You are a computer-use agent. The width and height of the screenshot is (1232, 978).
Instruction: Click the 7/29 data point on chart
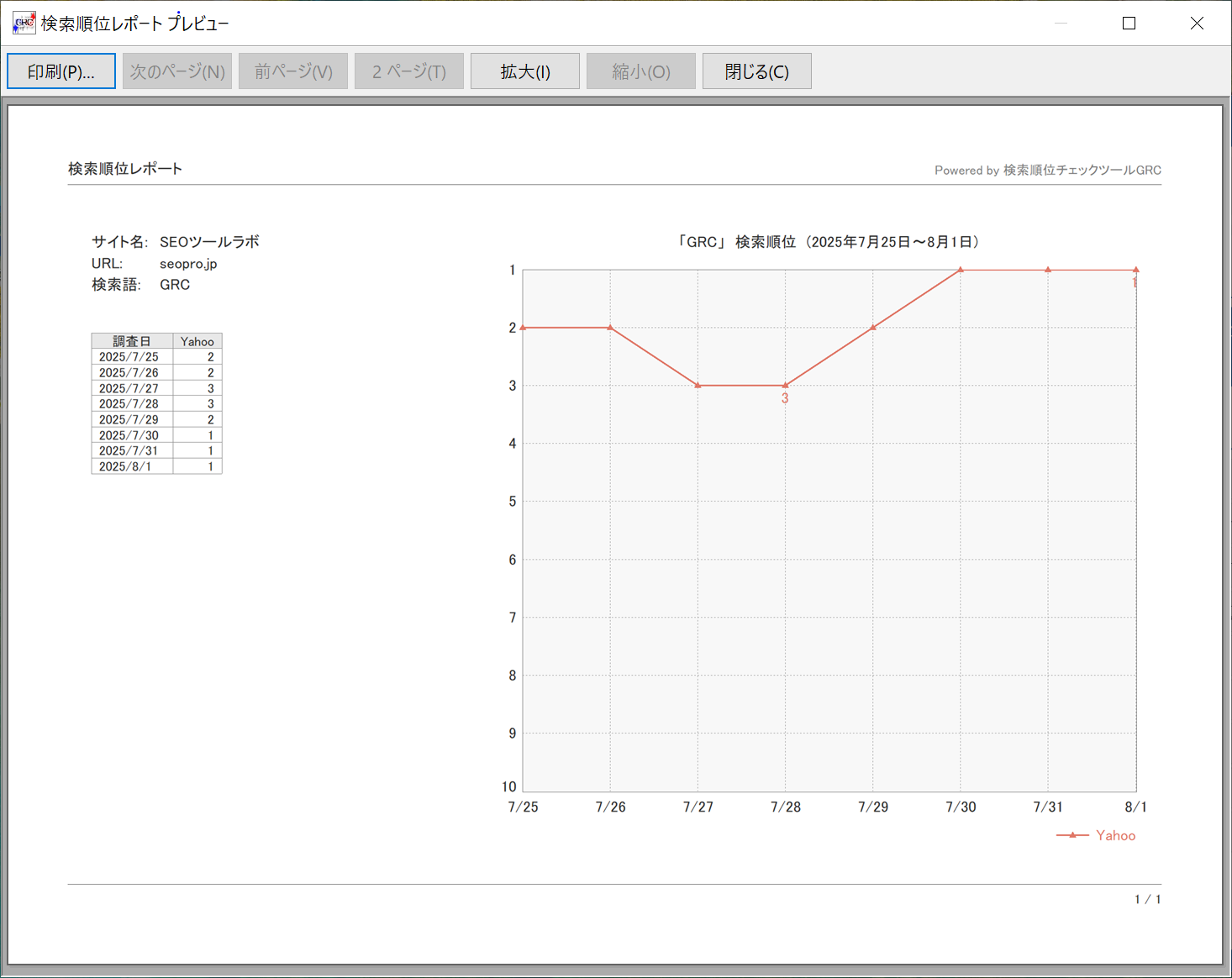[873, 328]
